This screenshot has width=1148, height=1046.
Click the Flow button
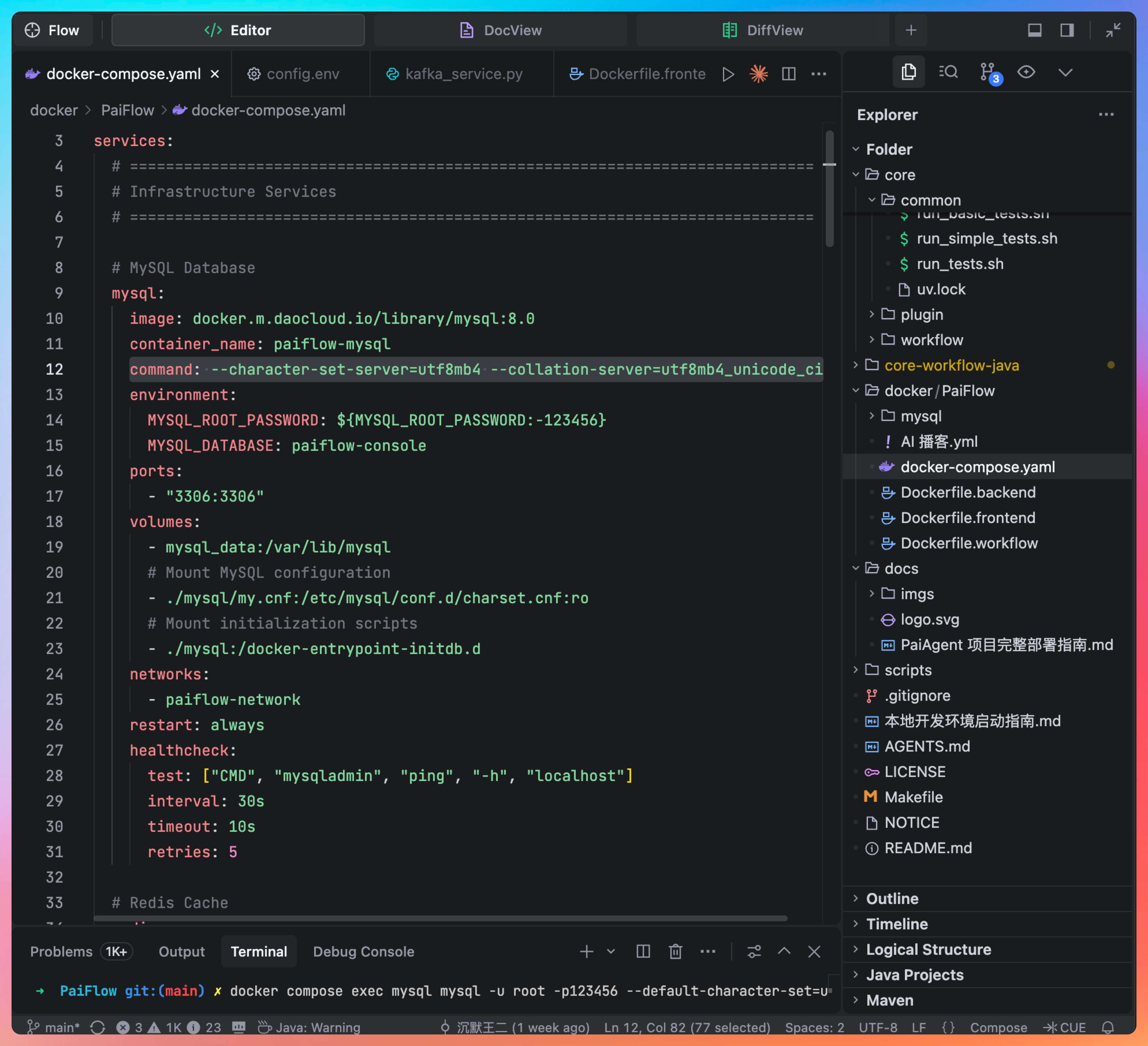(x=52, y=30)
